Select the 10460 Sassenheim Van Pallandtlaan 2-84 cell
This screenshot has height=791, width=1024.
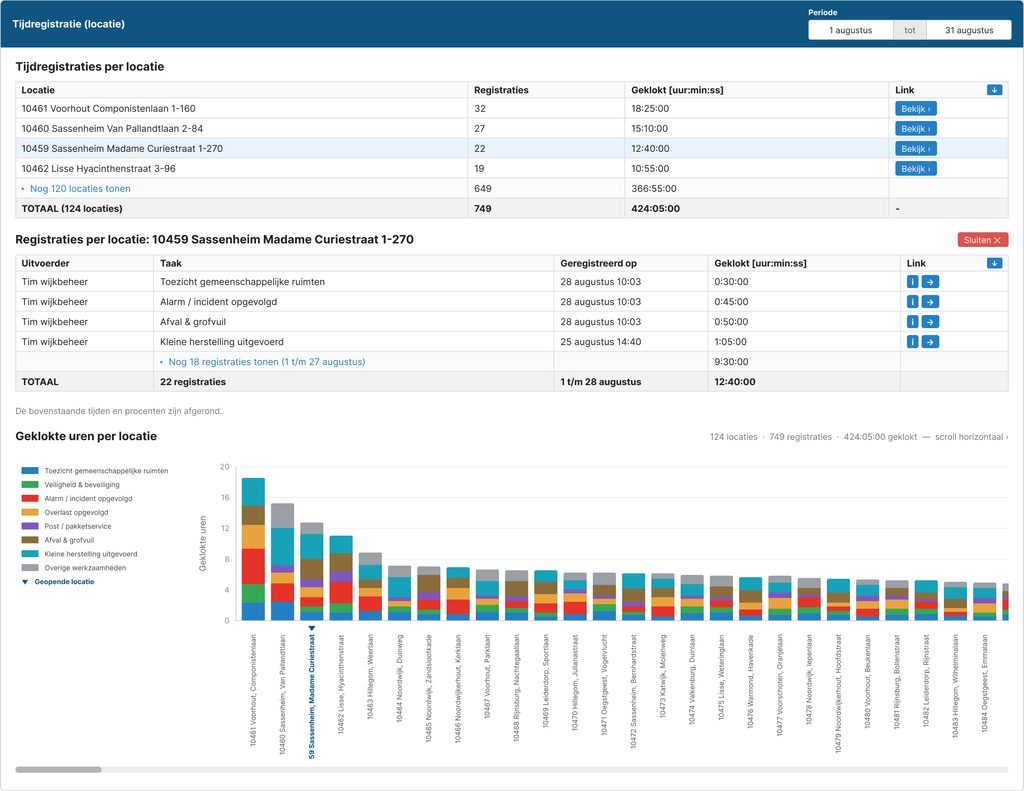[x=241, y=129]
